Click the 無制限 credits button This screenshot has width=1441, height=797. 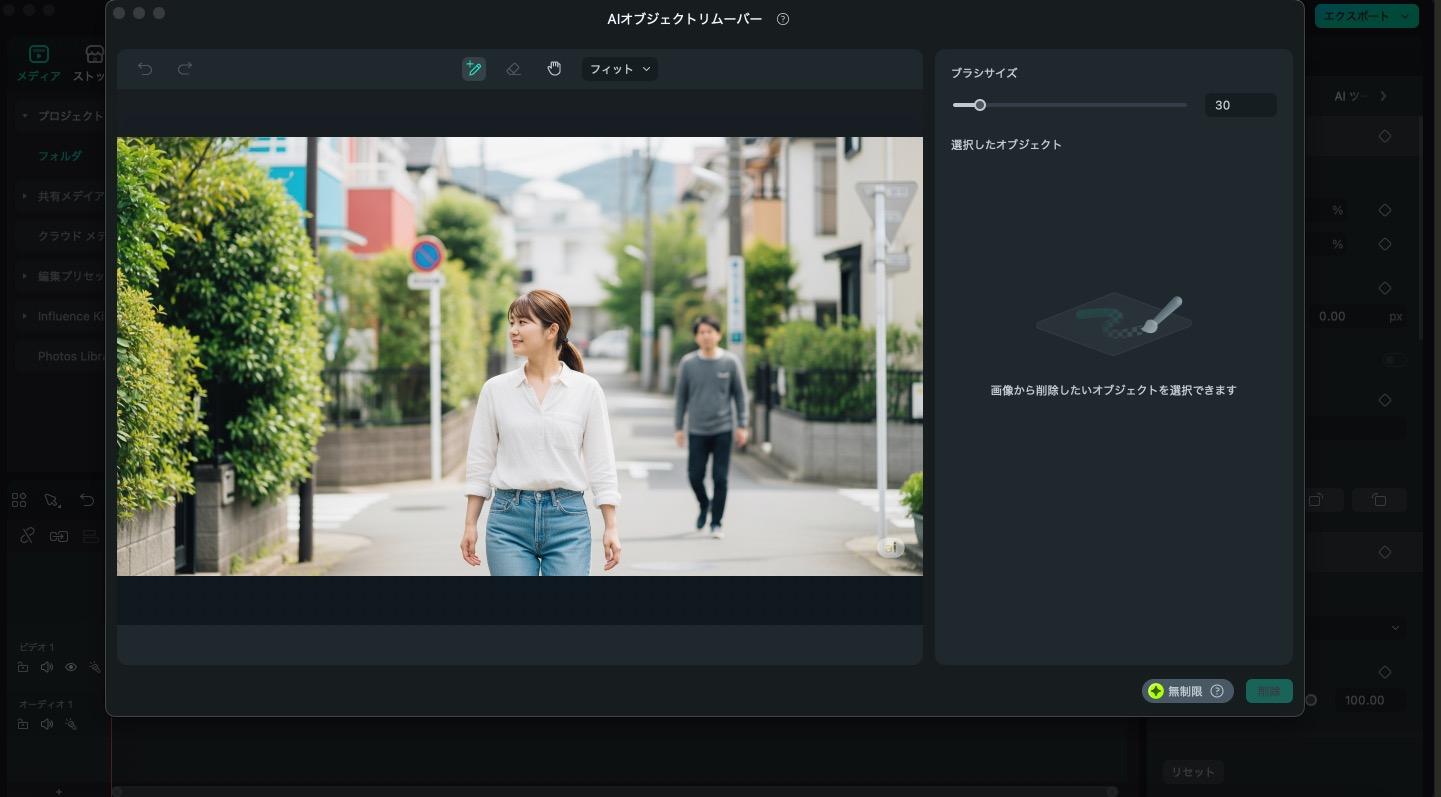pyautogui.click(x=1187, y=691)
